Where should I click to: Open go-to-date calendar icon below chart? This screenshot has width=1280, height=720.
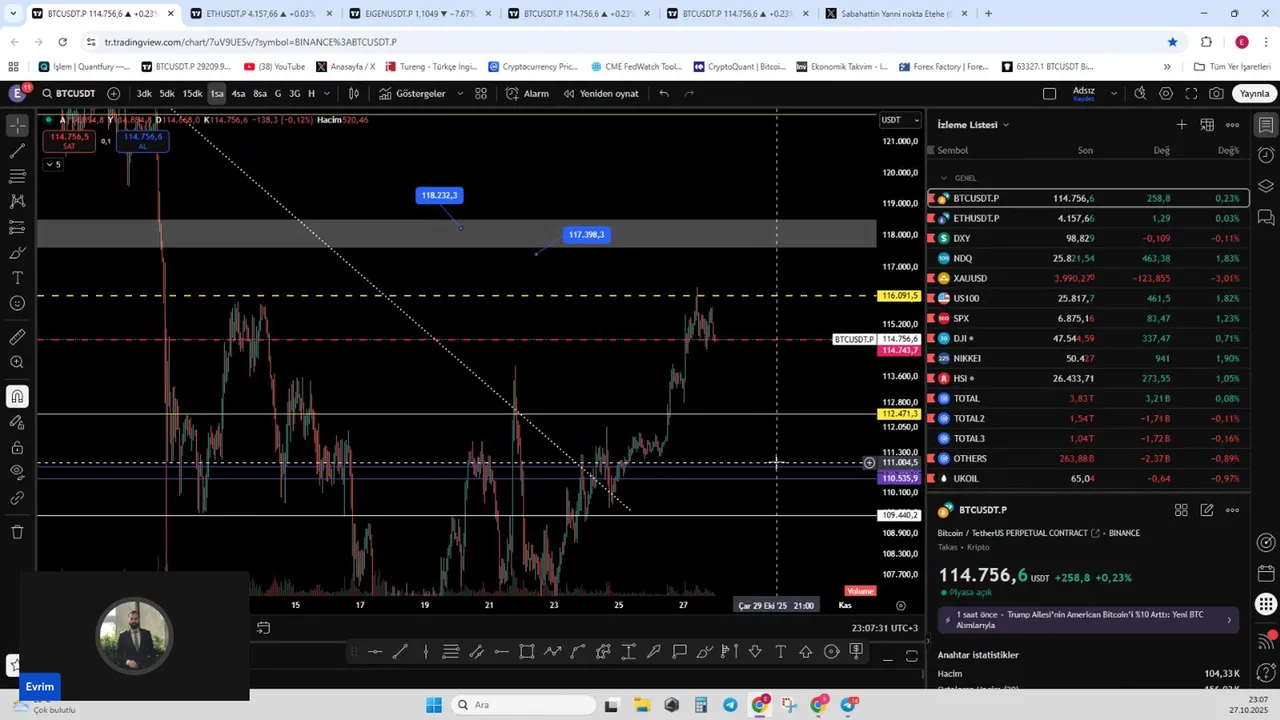pyautogui.click(x=263, y=628)
